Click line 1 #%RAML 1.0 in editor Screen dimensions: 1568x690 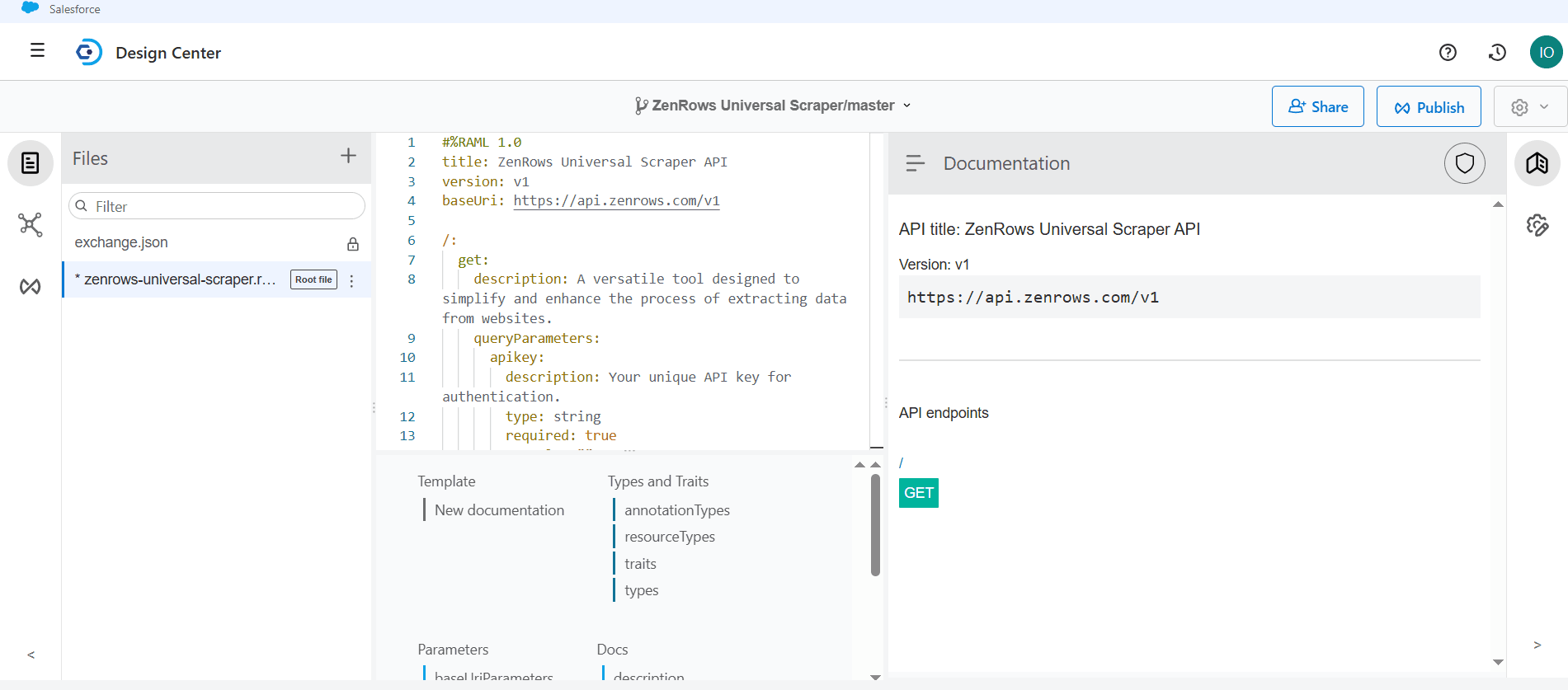tap(482, 142)
